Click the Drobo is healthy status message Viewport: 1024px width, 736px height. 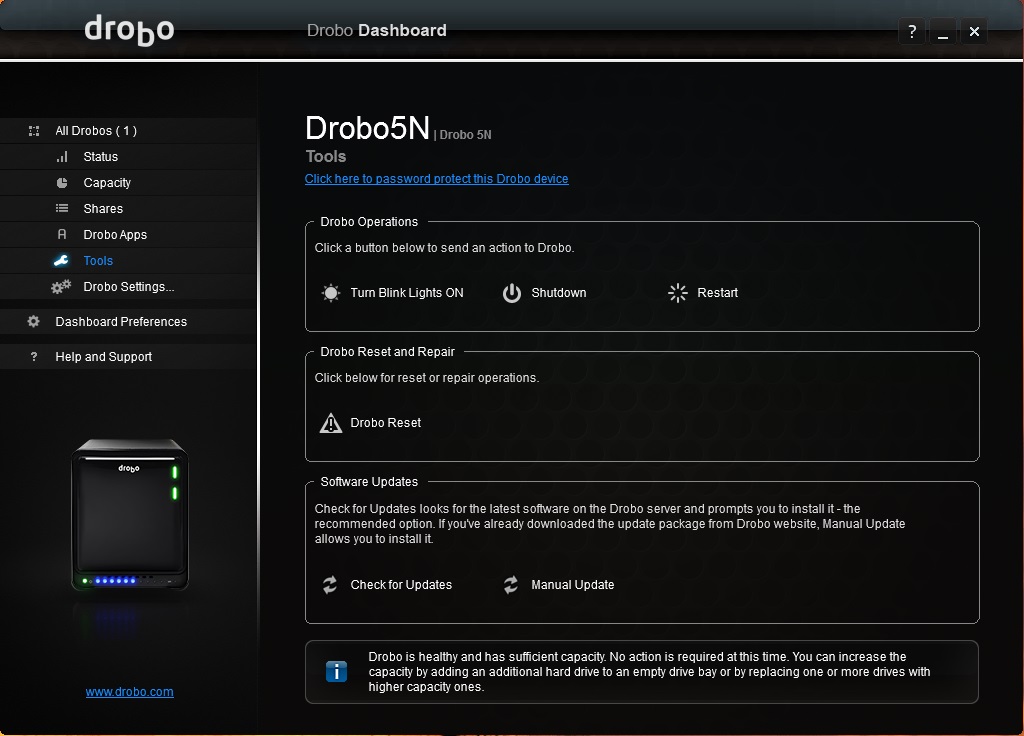tap(649, 672)
